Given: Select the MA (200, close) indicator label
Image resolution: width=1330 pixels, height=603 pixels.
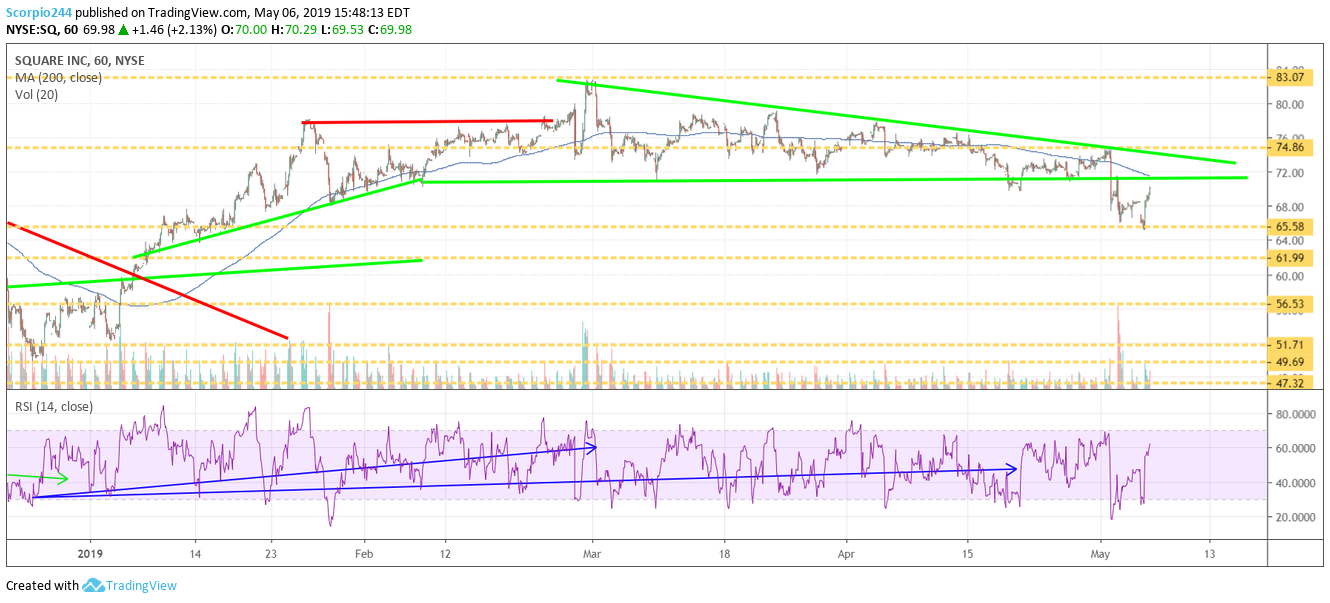Looking at the screenshot, I should click(x=58, y=78).
